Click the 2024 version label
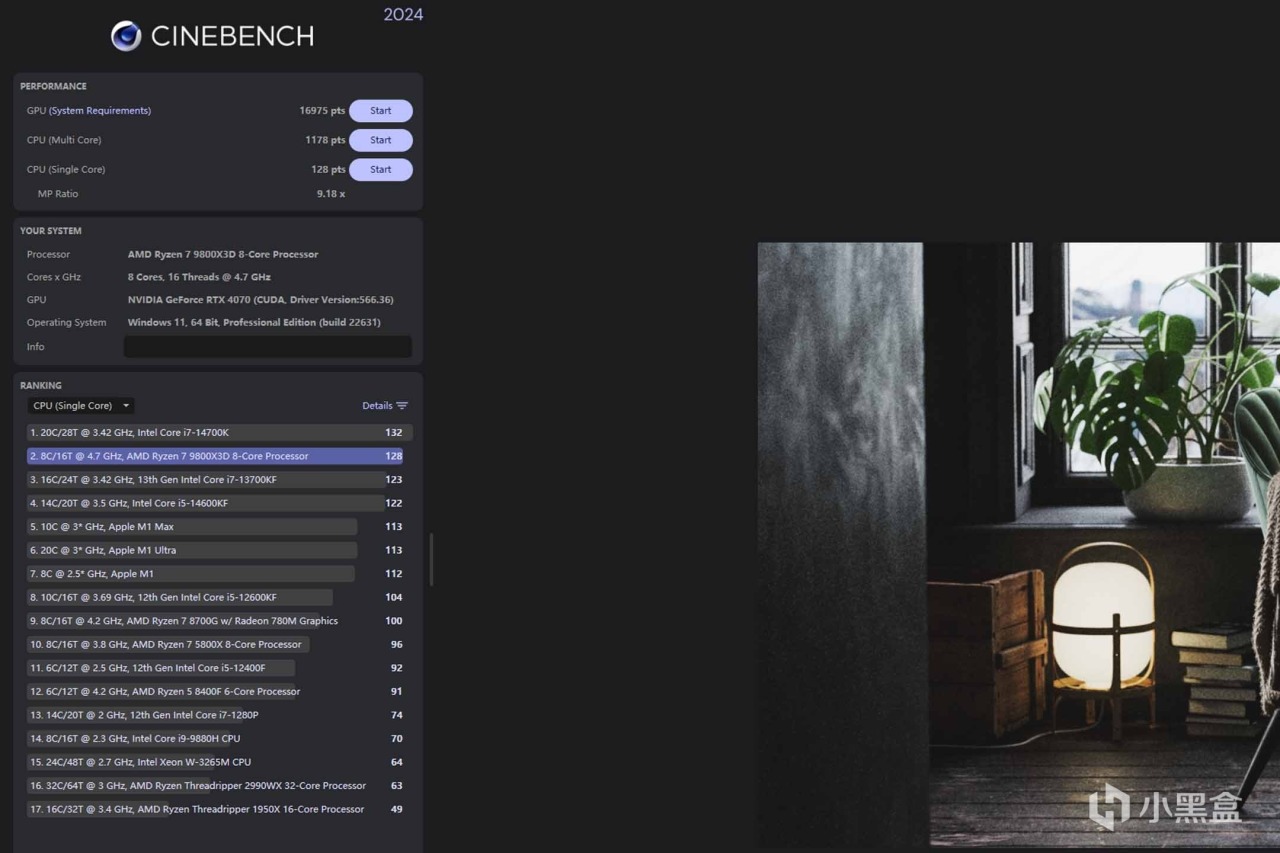 pos(403,14)
